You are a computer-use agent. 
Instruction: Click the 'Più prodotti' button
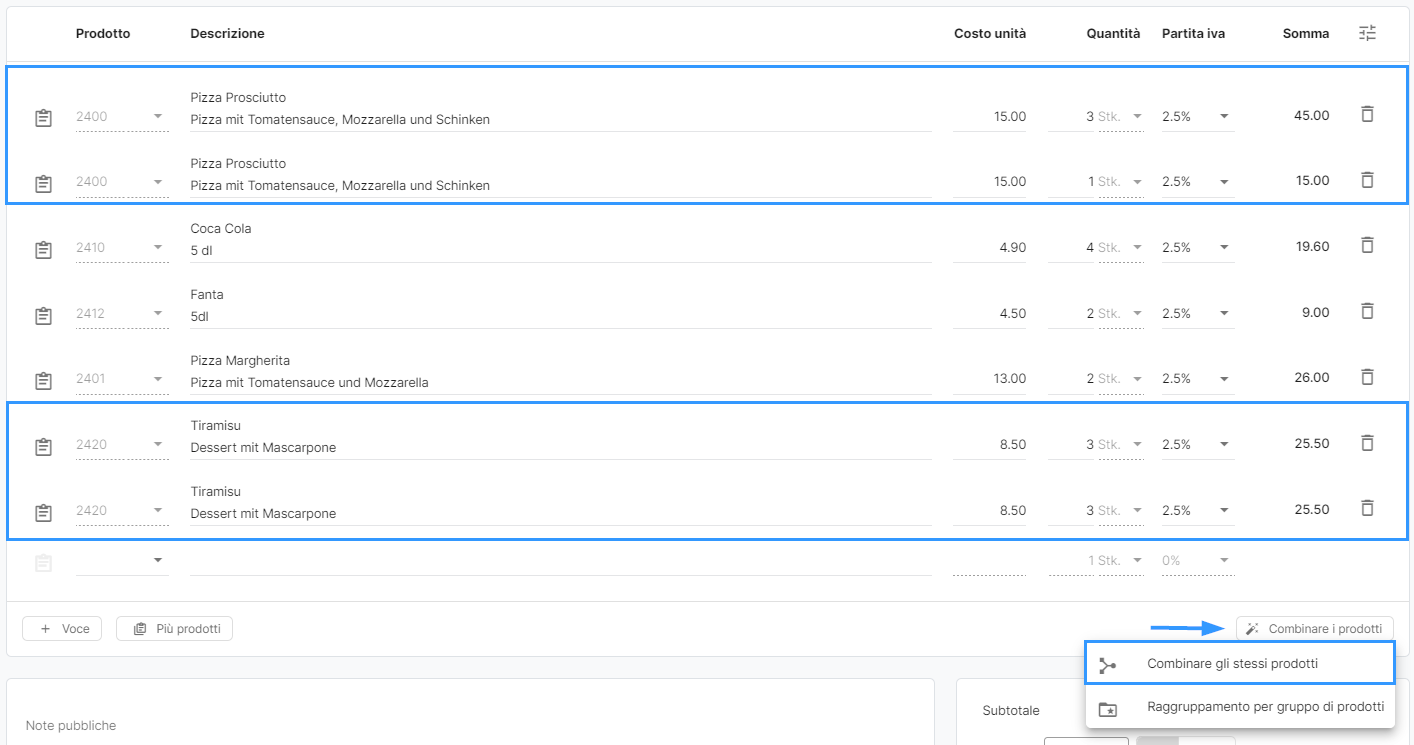tap(175, 629)
